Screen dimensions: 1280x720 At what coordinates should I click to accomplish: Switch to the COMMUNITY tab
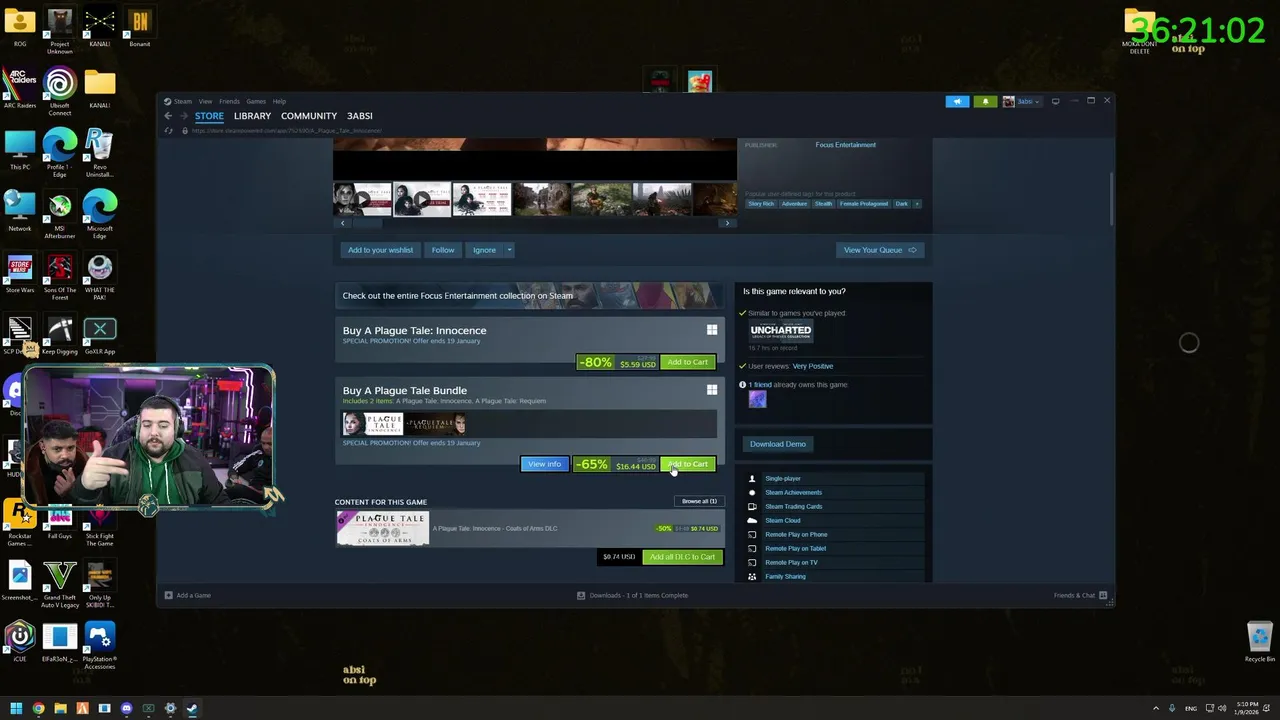pyautogui.click(x=309, y=116)
